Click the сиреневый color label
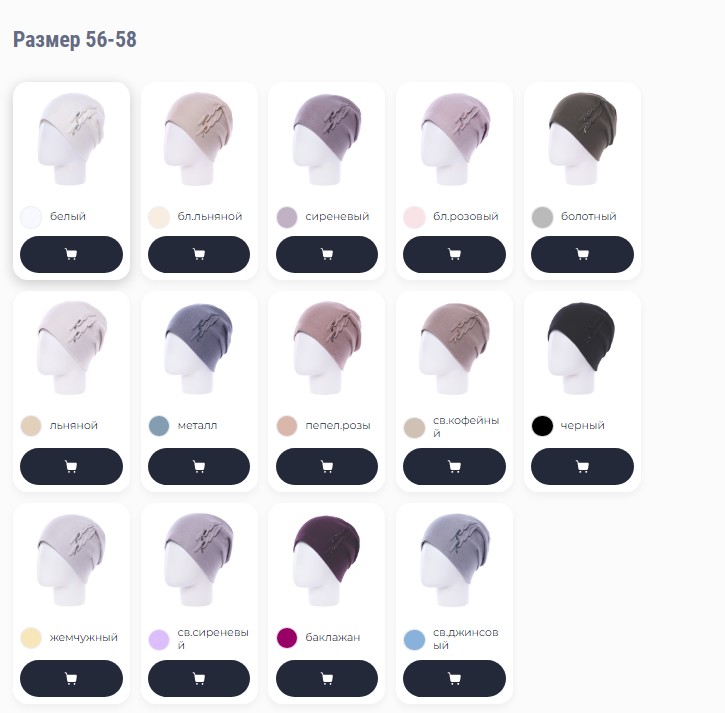 coord(337,216)
